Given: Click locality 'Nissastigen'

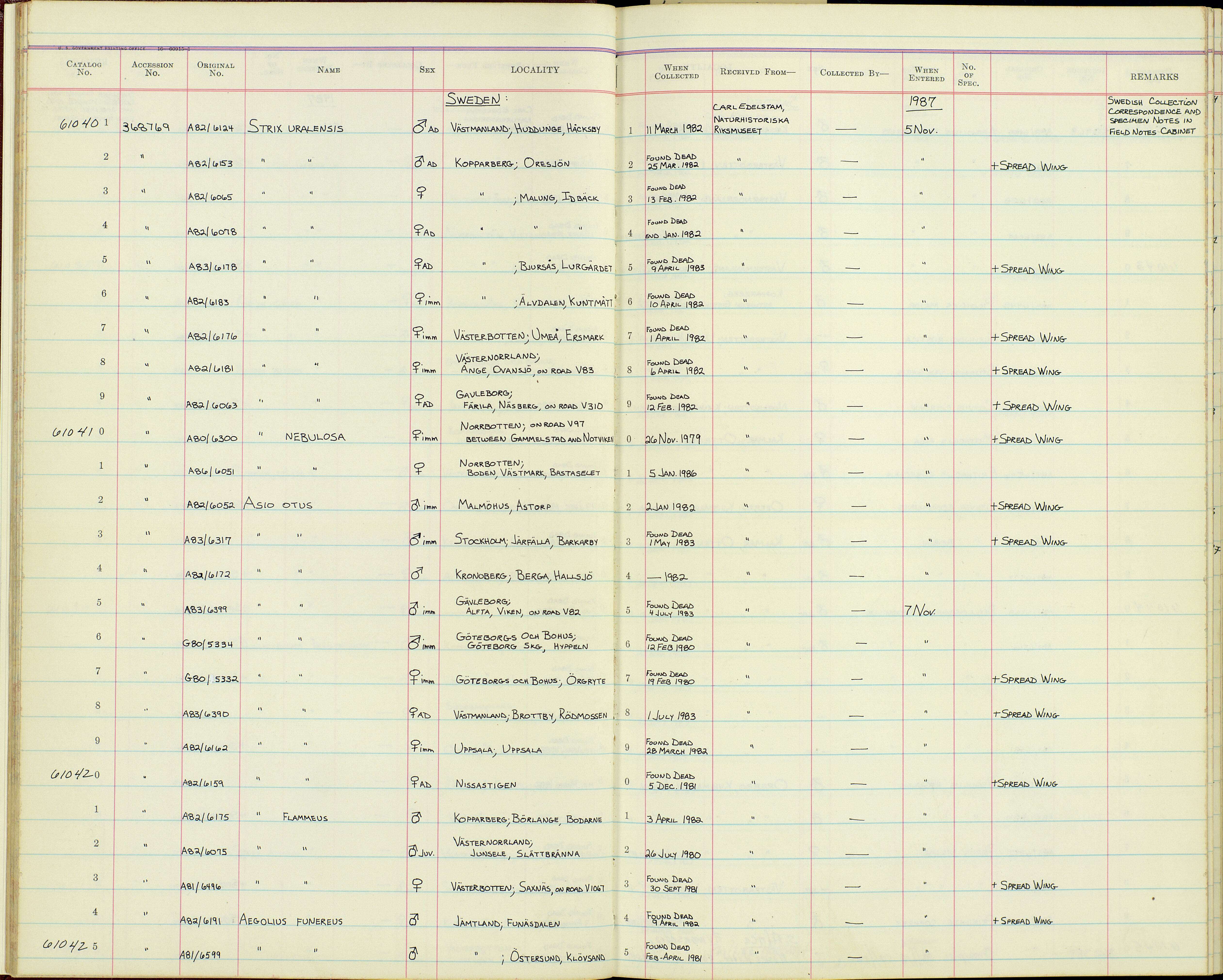Looking at the screenshot, I should tap(486, 785).
